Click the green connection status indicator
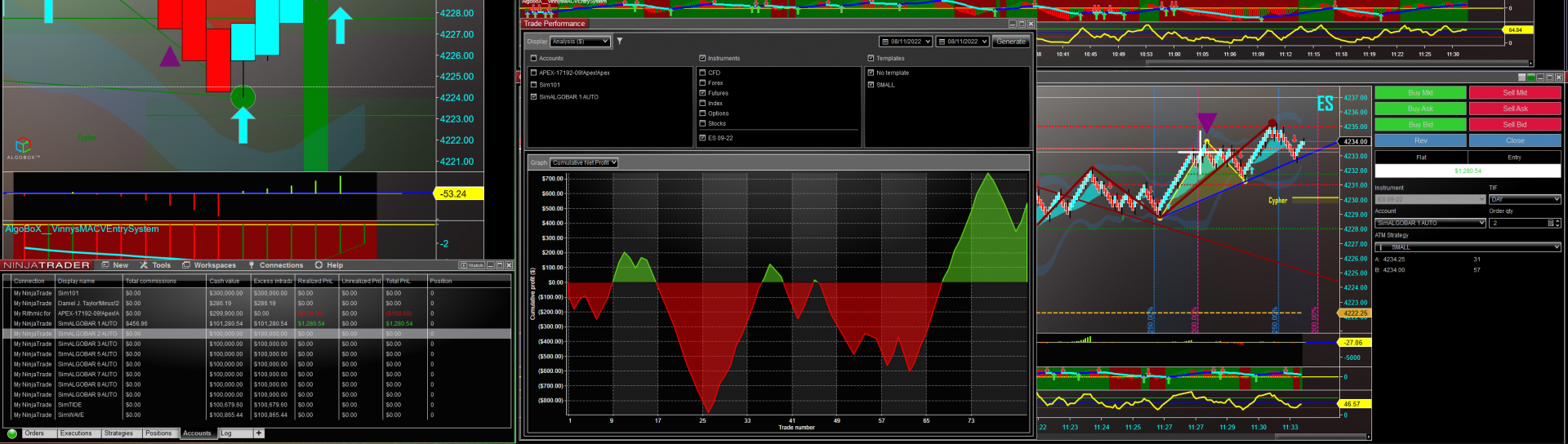 pyautogui.click(x=12, y=433)
